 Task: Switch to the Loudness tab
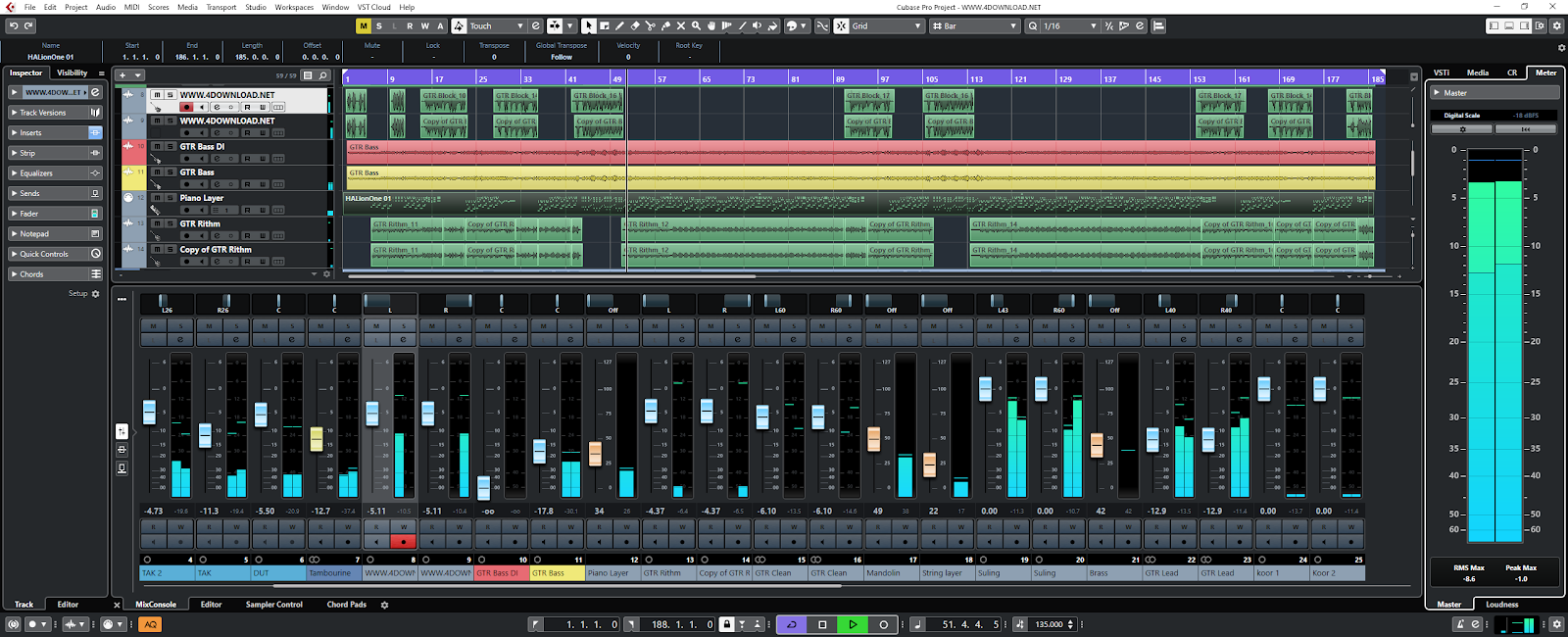[1501, 605]
